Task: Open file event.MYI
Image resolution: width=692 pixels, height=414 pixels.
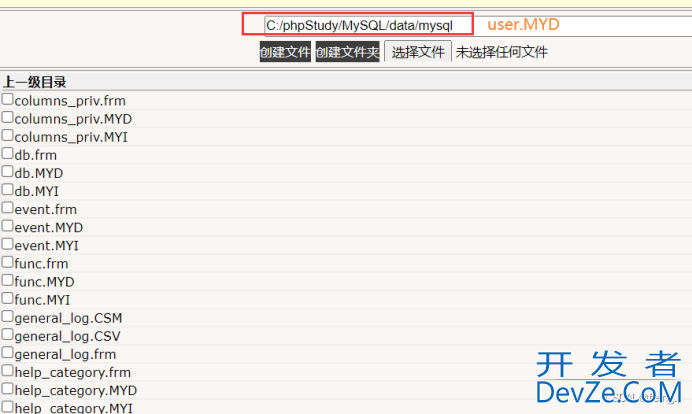Action: [47, 246]
